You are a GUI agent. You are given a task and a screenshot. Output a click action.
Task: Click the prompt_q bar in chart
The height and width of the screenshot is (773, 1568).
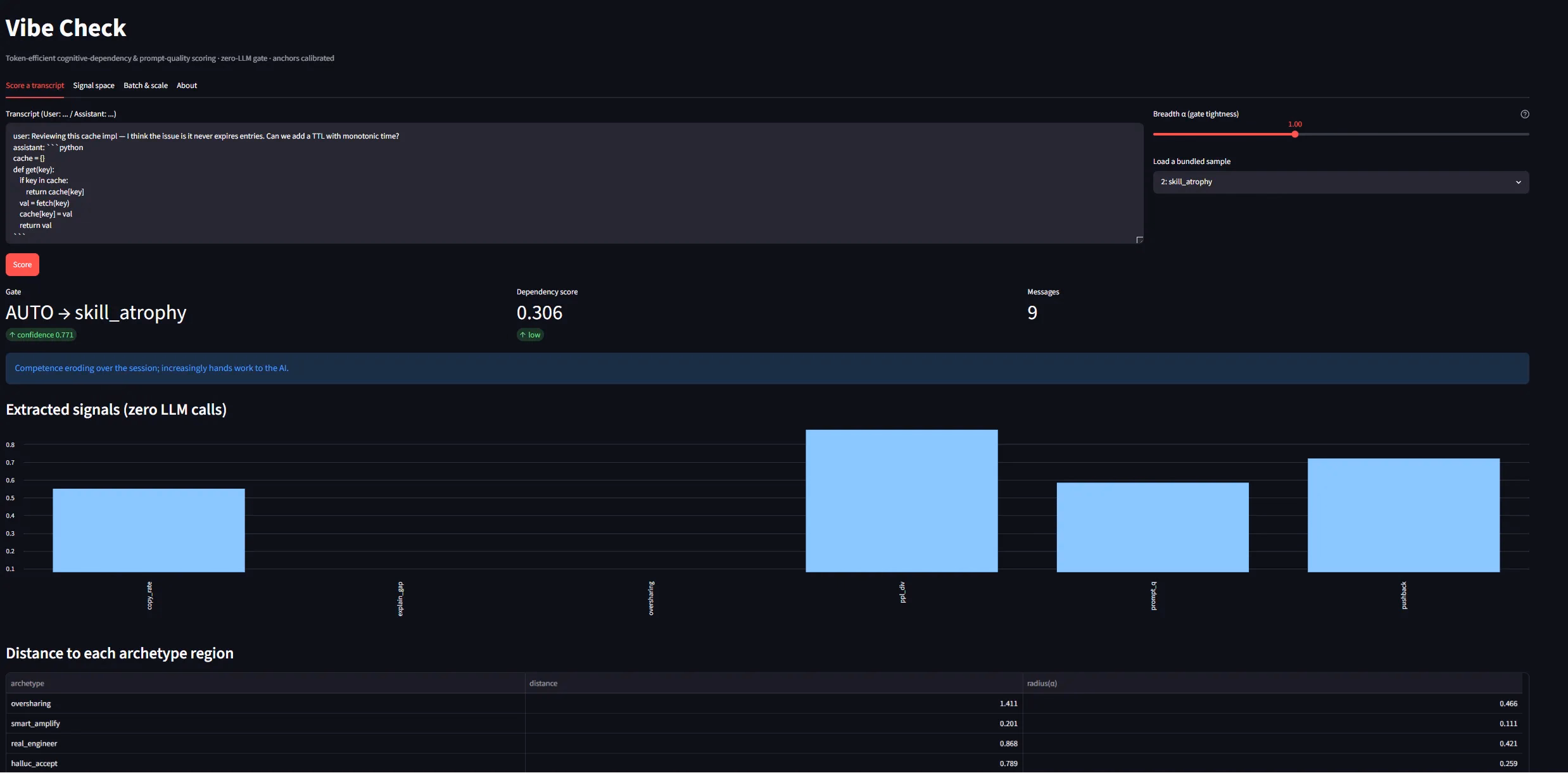coord(1153,527)
